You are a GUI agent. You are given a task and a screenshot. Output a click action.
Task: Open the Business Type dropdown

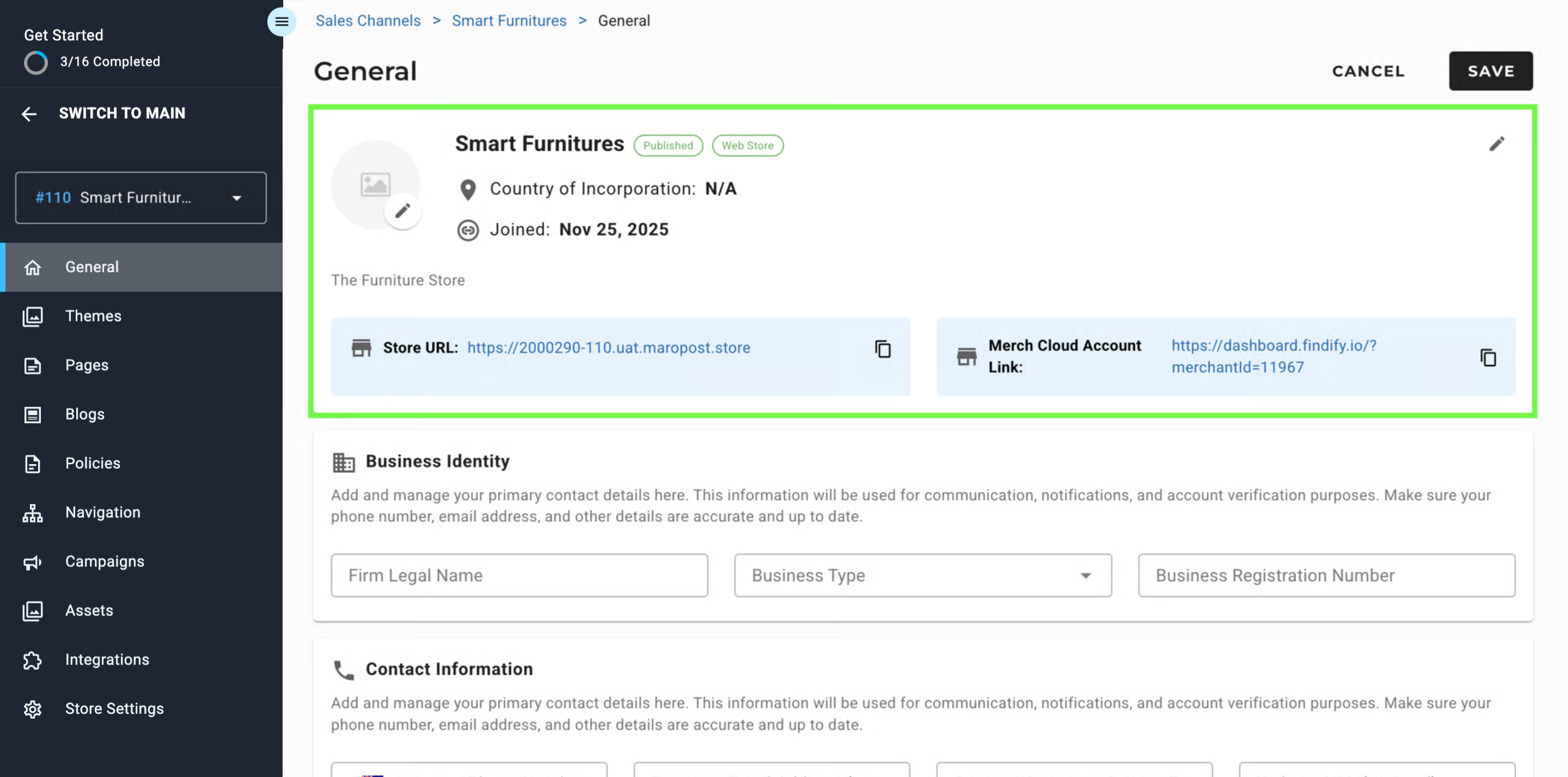point(923,576)
